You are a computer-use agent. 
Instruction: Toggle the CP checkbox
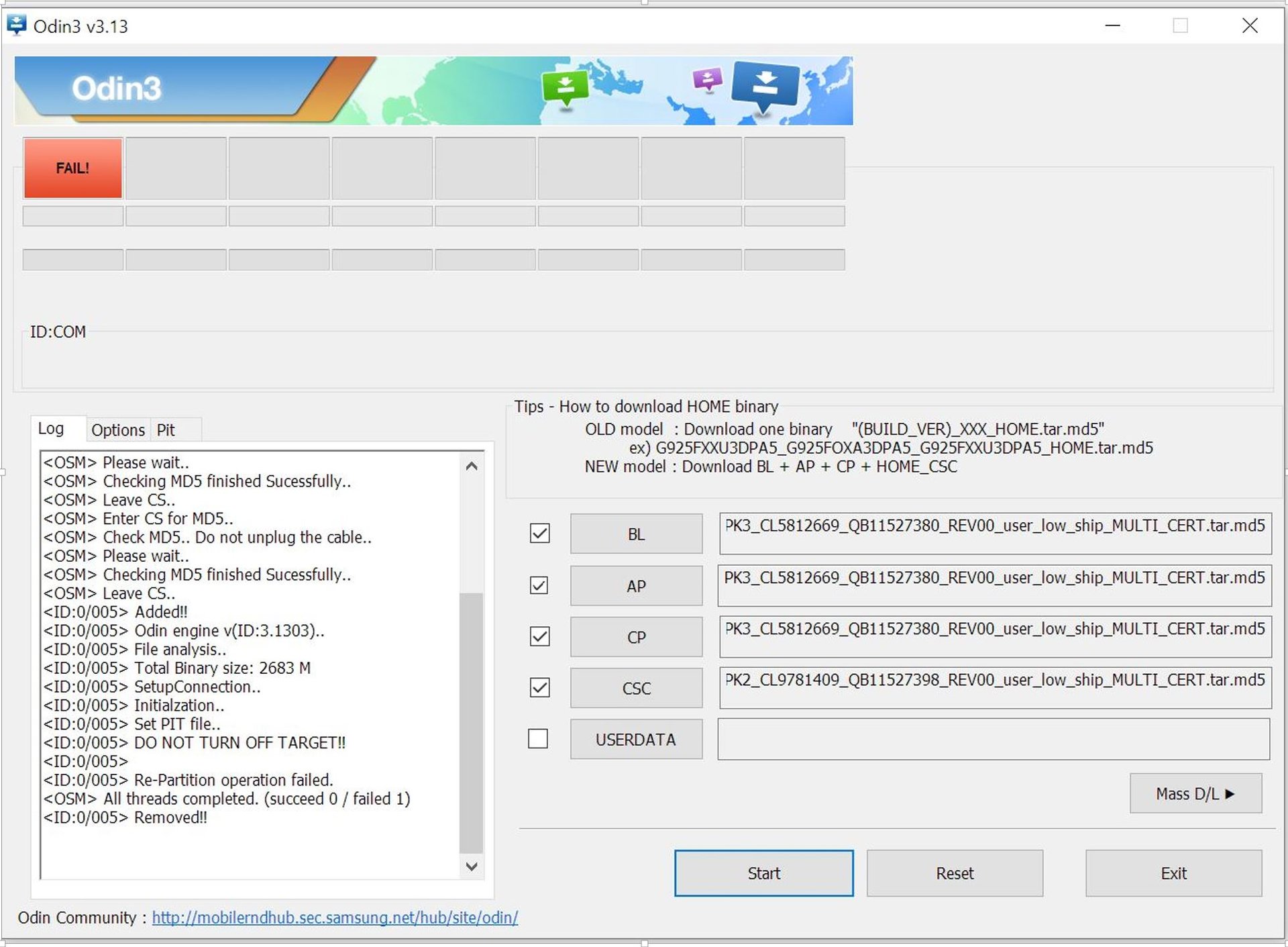click(x=539, y=636)
